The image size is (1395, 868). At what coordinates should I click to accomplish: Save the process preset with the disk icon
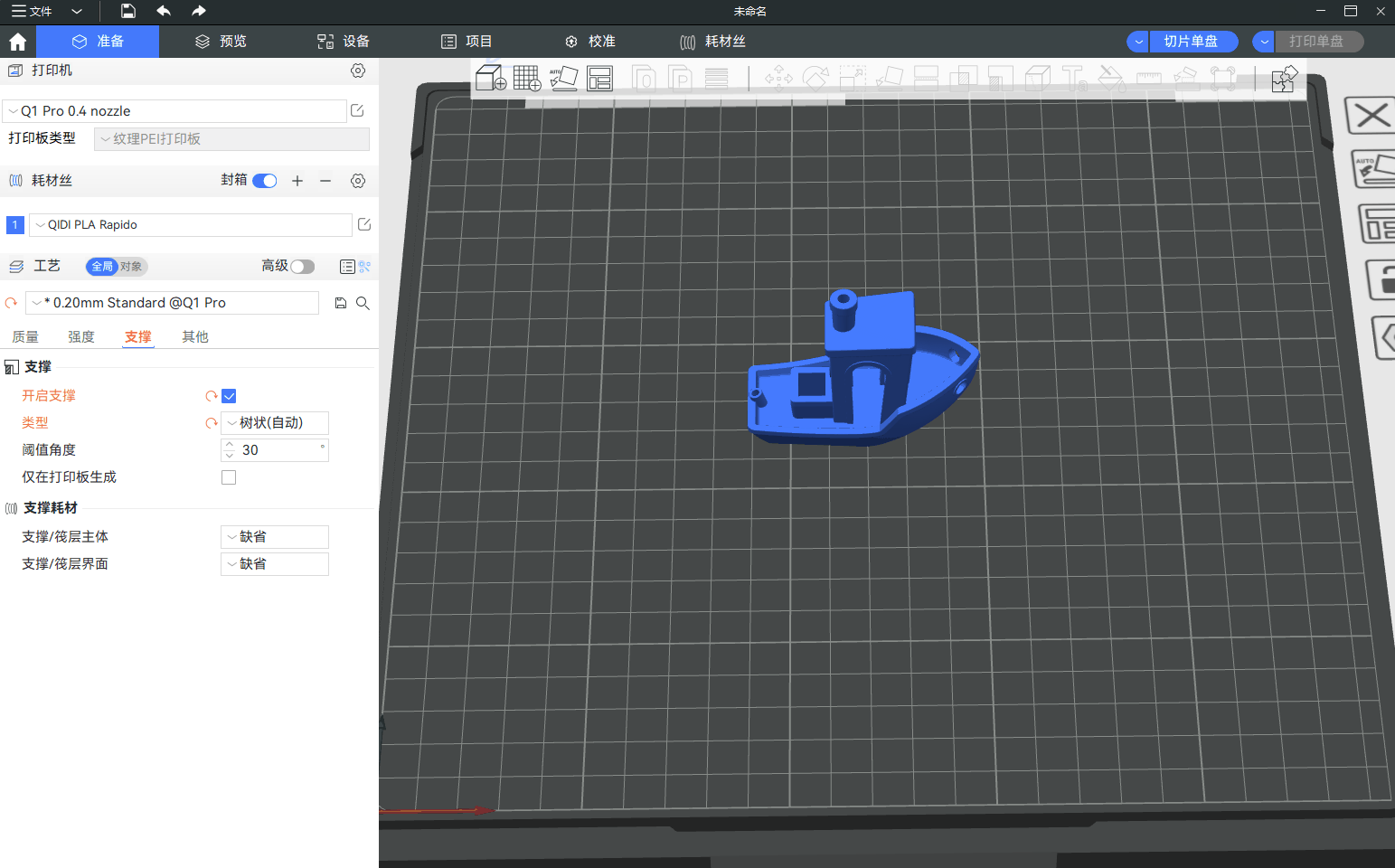[x=341, y=303]
